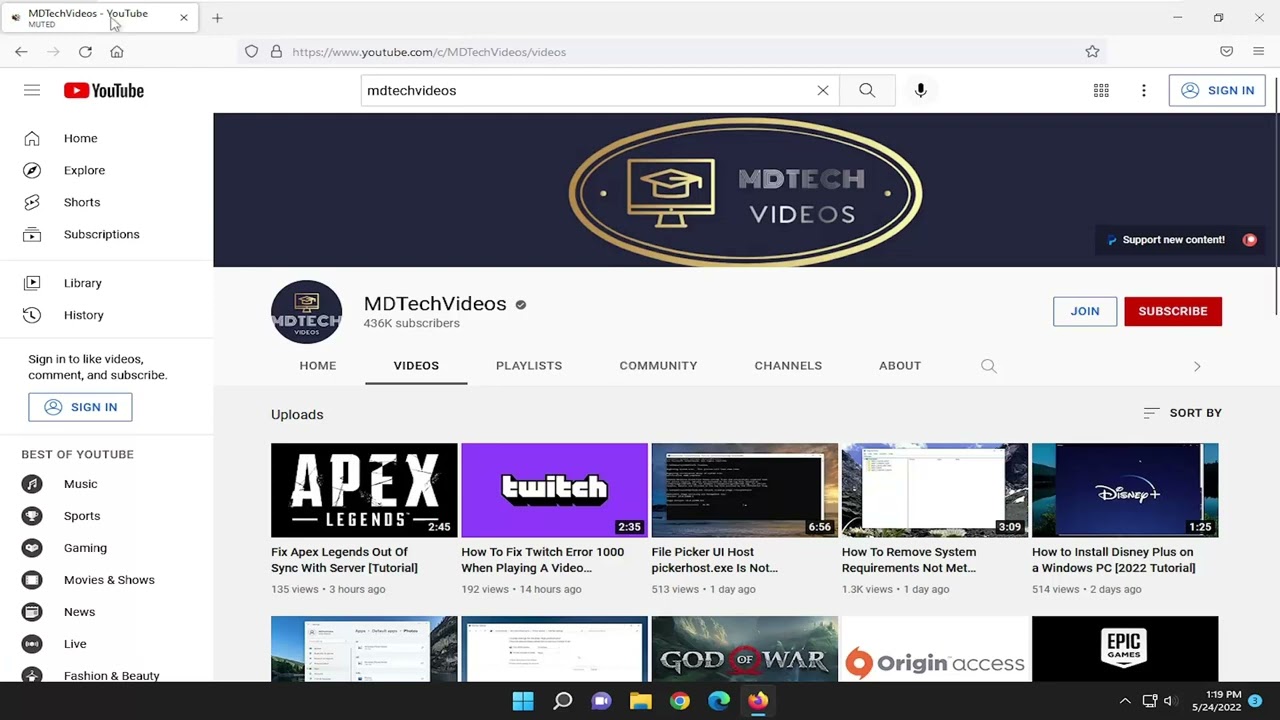Image resolution: width=1280 pixels, height=720 pixels.
Task: Open News from the sidebar icon
Action: (32, 612)
